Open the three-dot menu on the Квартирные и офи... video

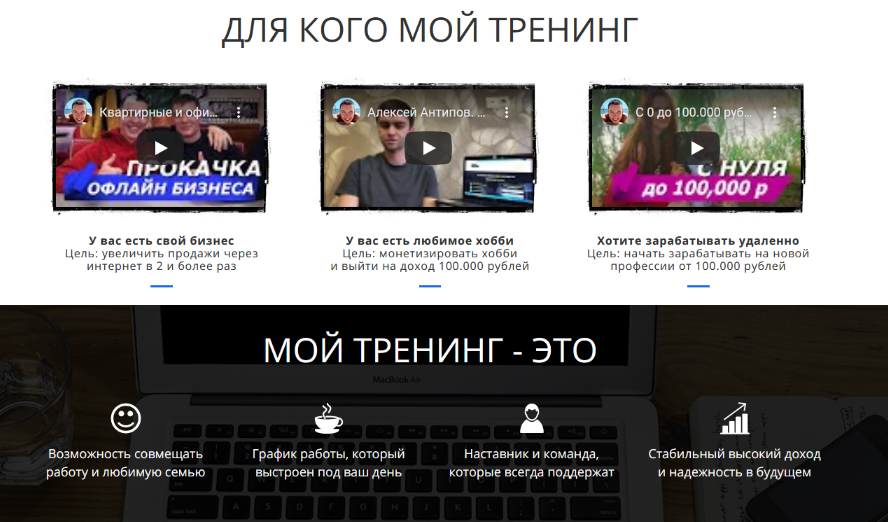(238, 113)
